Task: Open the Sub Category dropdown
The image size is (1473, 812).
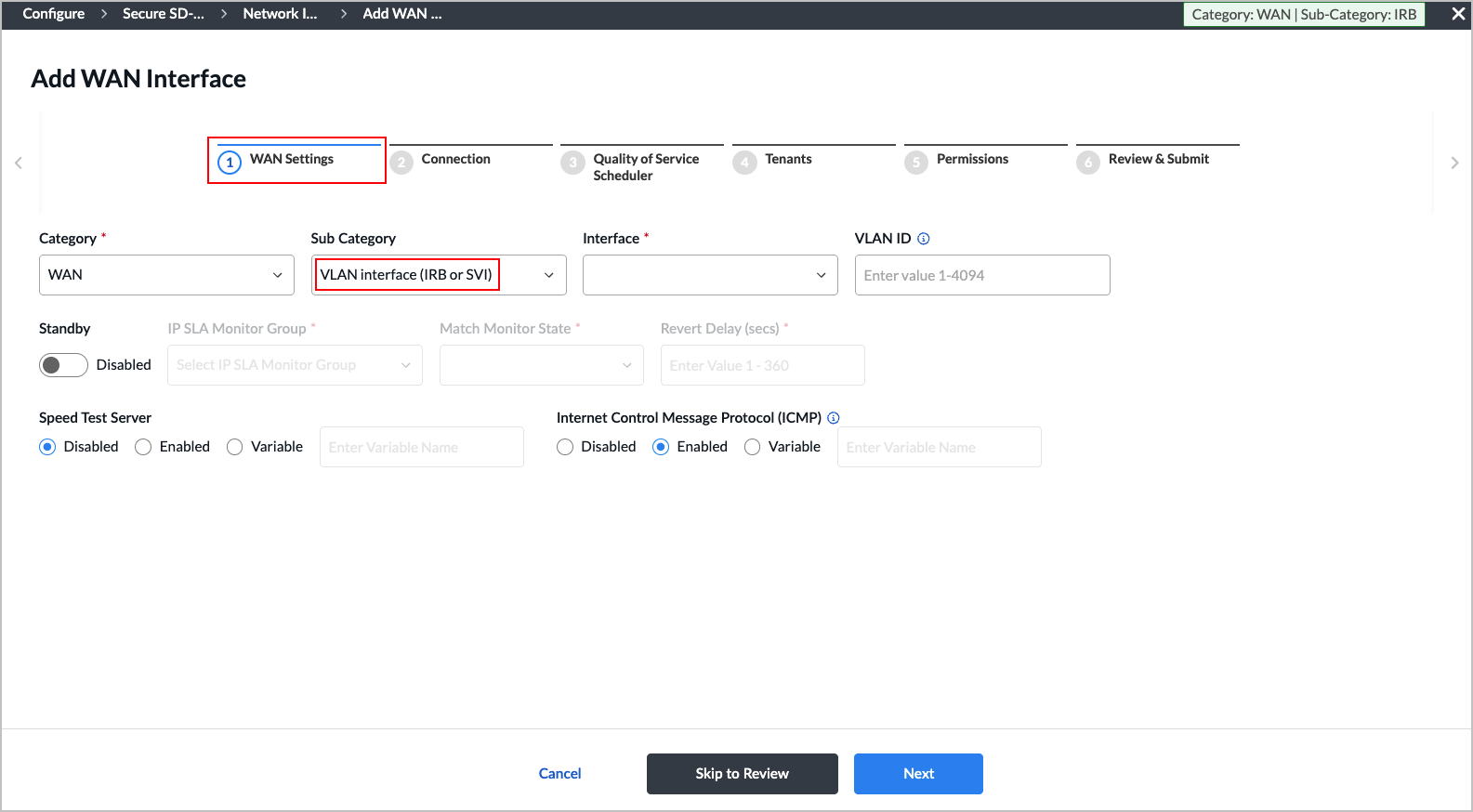Action: (439, 275)
